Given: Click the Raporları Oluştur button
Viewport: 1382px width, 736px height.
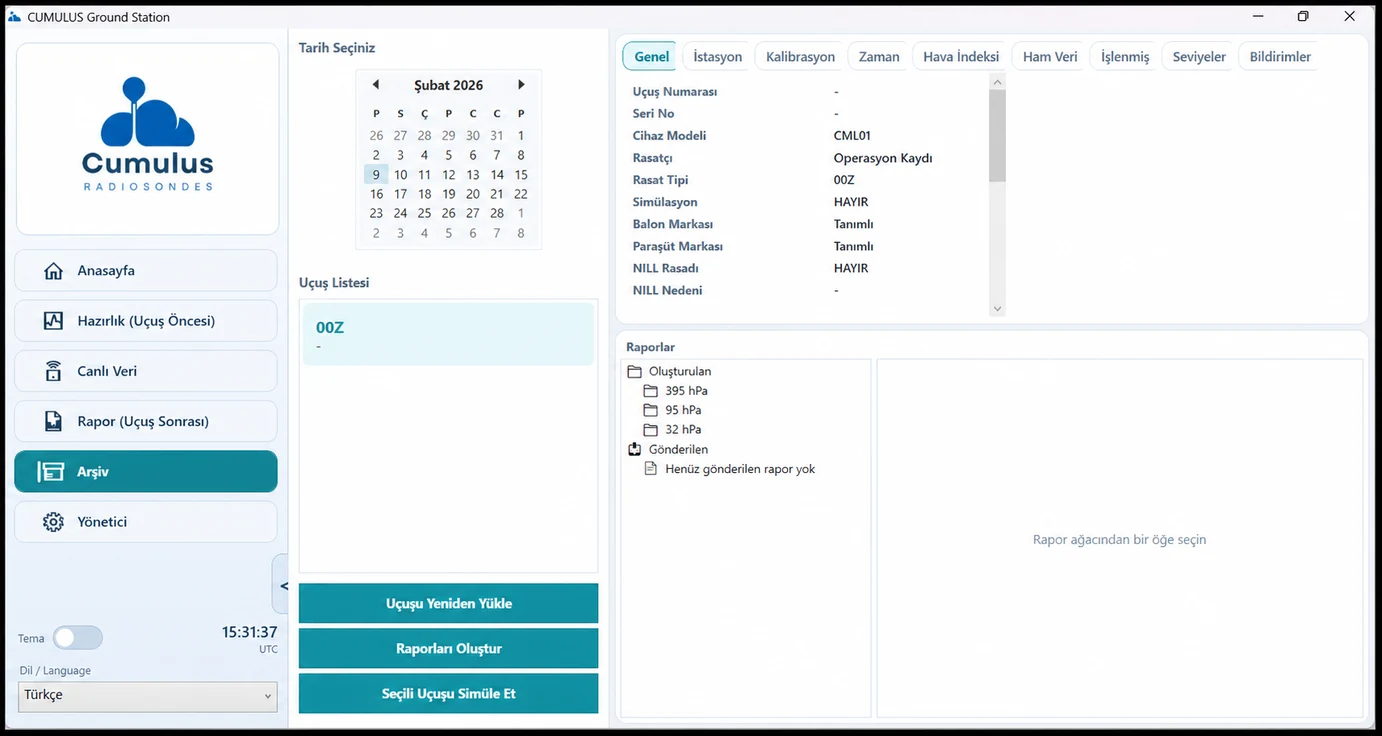Looking at the screenshot, I should (449, 649).
